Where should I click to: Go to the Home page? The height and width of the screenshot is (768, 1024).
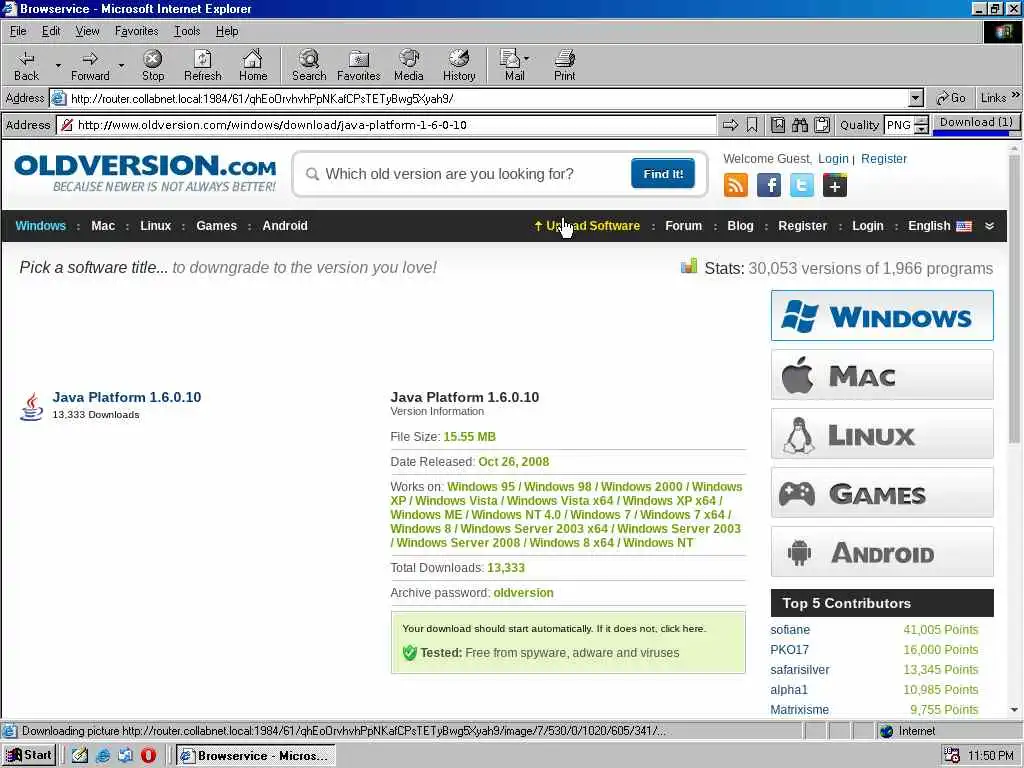(x=253, y=65)
